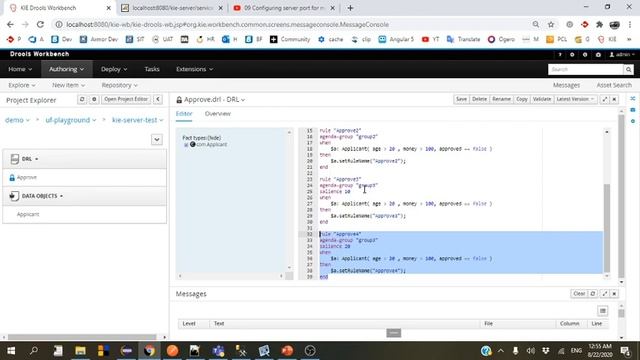Open the Home menu
Screen dimensions: 640x360
20,69
